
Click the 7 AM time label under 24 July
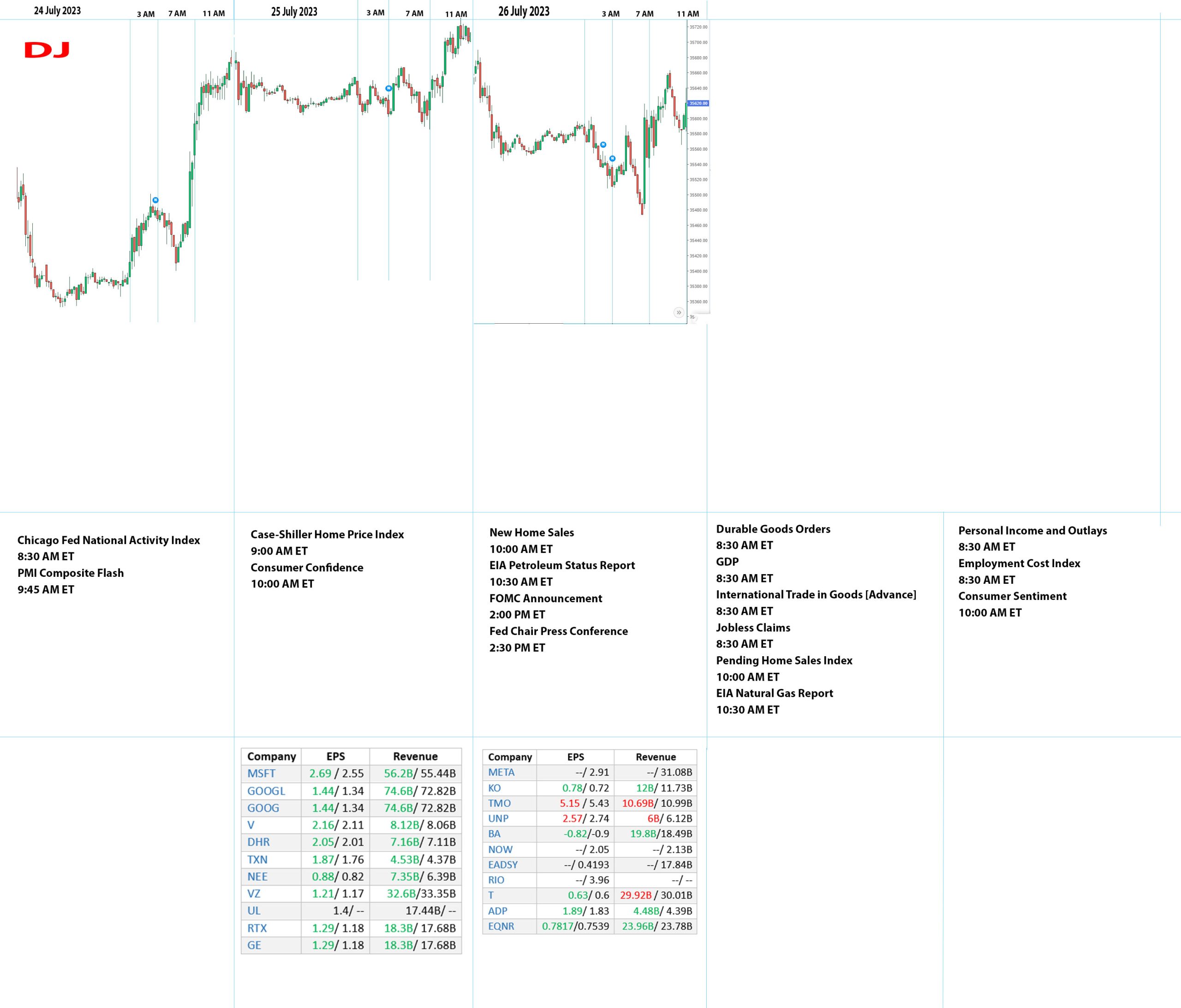coord(177,13)
